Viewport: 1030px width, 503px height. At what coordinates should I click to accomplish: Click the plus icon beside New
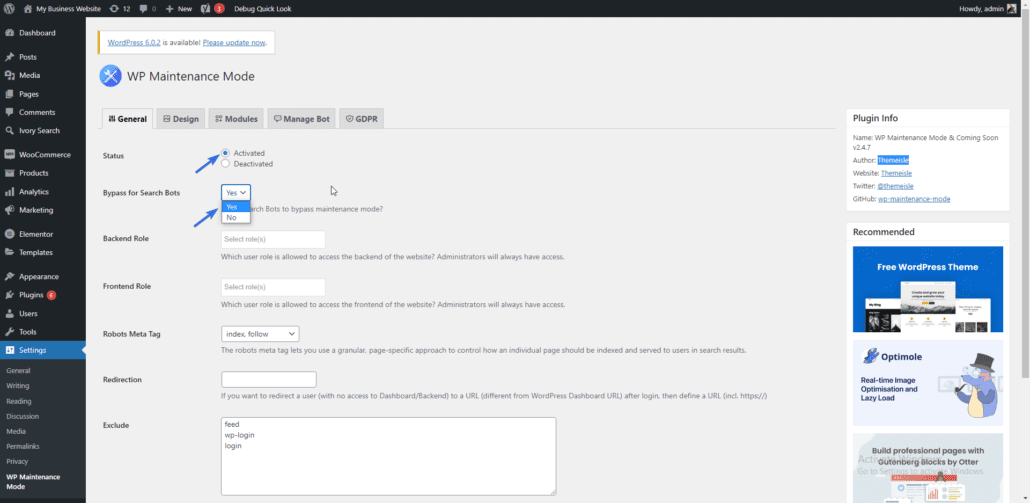point(169,9)
